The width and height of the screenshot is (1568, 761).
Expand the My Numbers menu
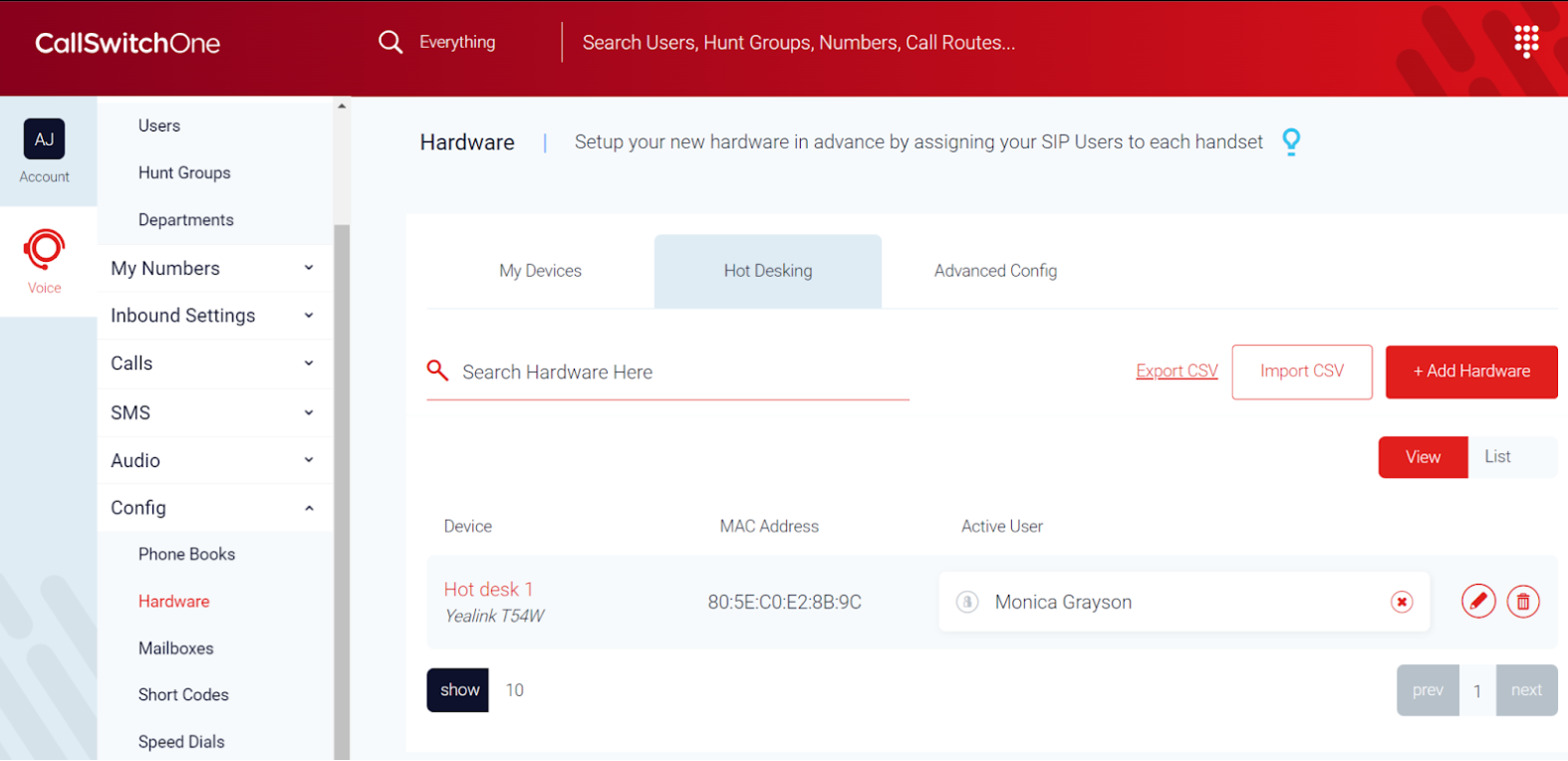pyautogui.click(x=215, y=268)
